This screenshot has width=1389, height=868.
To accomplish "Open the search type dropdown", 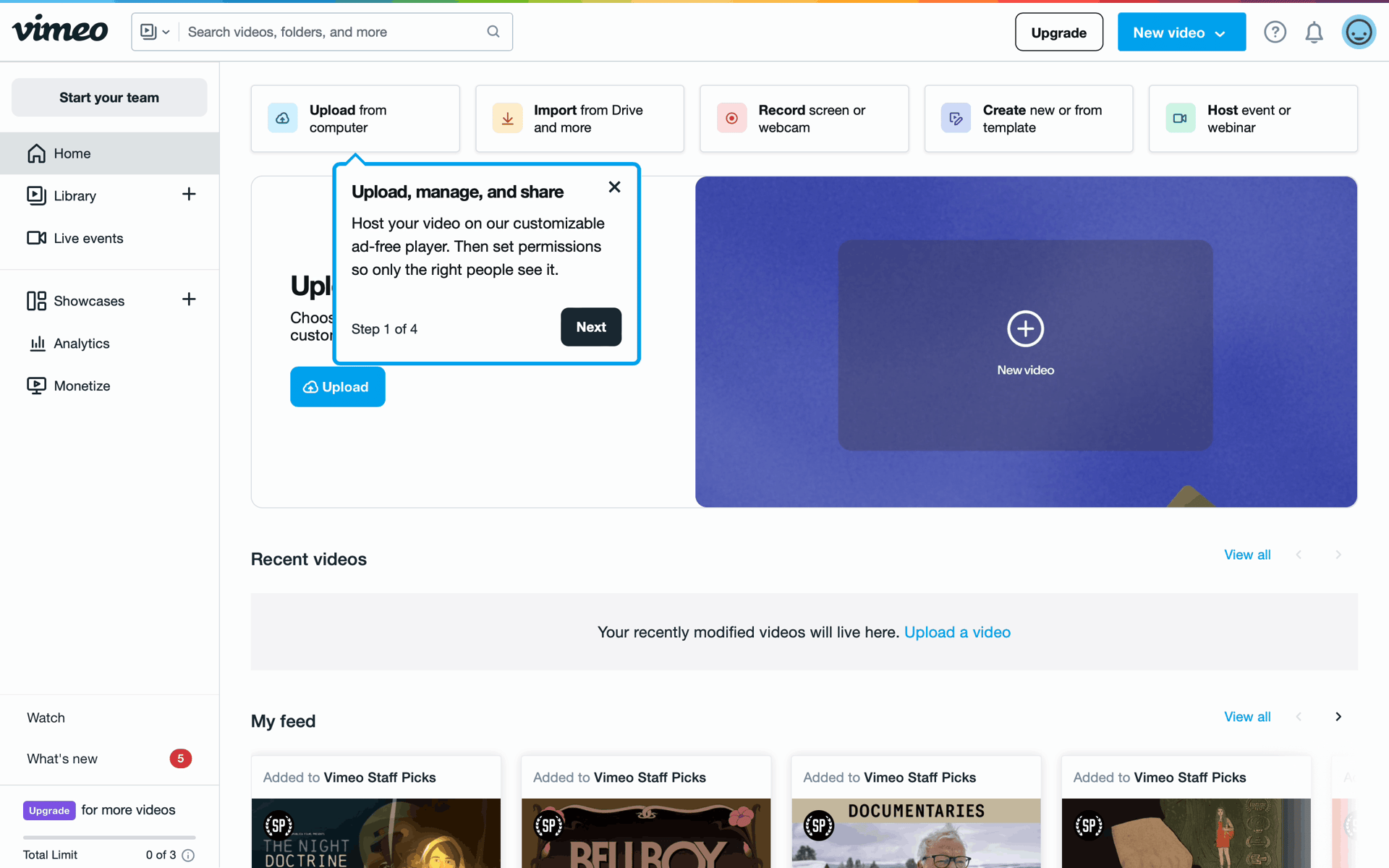I will [155, 32].
